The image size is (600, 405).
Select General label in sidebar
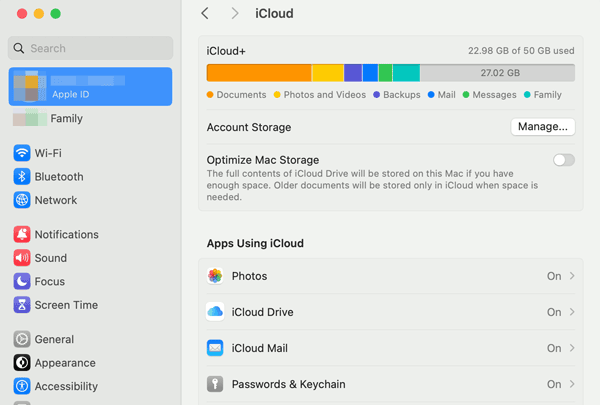54,339
